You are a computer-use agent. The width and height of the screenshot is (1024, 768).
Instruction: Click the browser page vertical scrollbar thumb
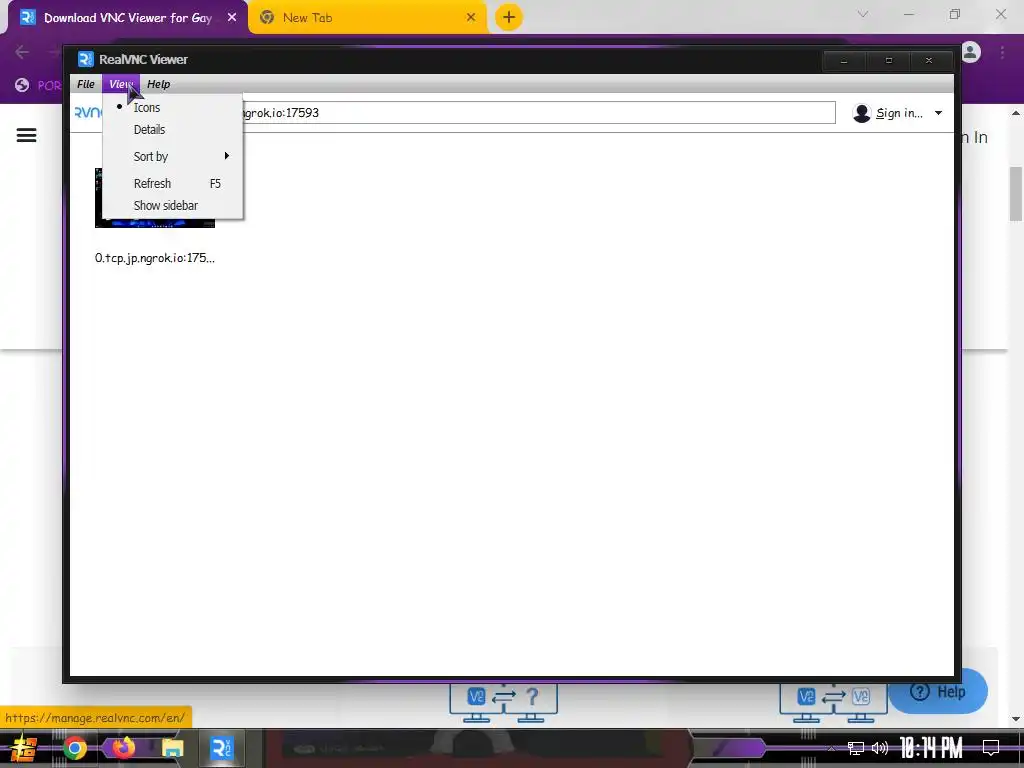click(1016, 194)
